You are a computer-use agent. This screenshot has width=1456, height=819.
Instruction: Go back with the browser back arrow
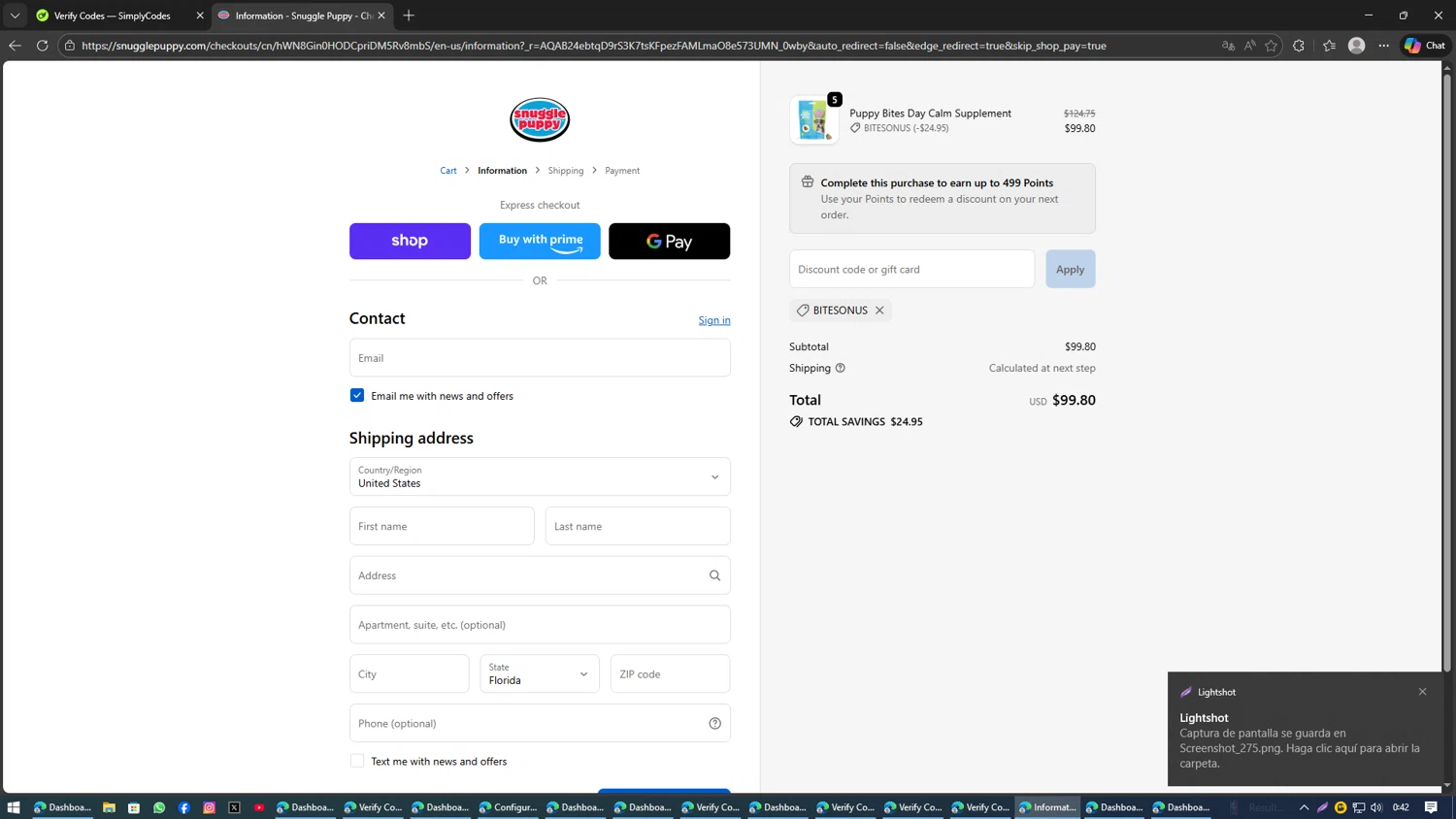[x=15, y=46]
